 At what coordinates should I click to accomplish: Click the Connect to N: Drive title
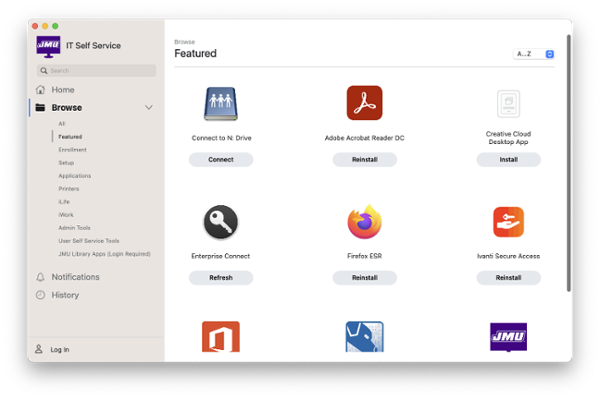[x=221, y=138]
